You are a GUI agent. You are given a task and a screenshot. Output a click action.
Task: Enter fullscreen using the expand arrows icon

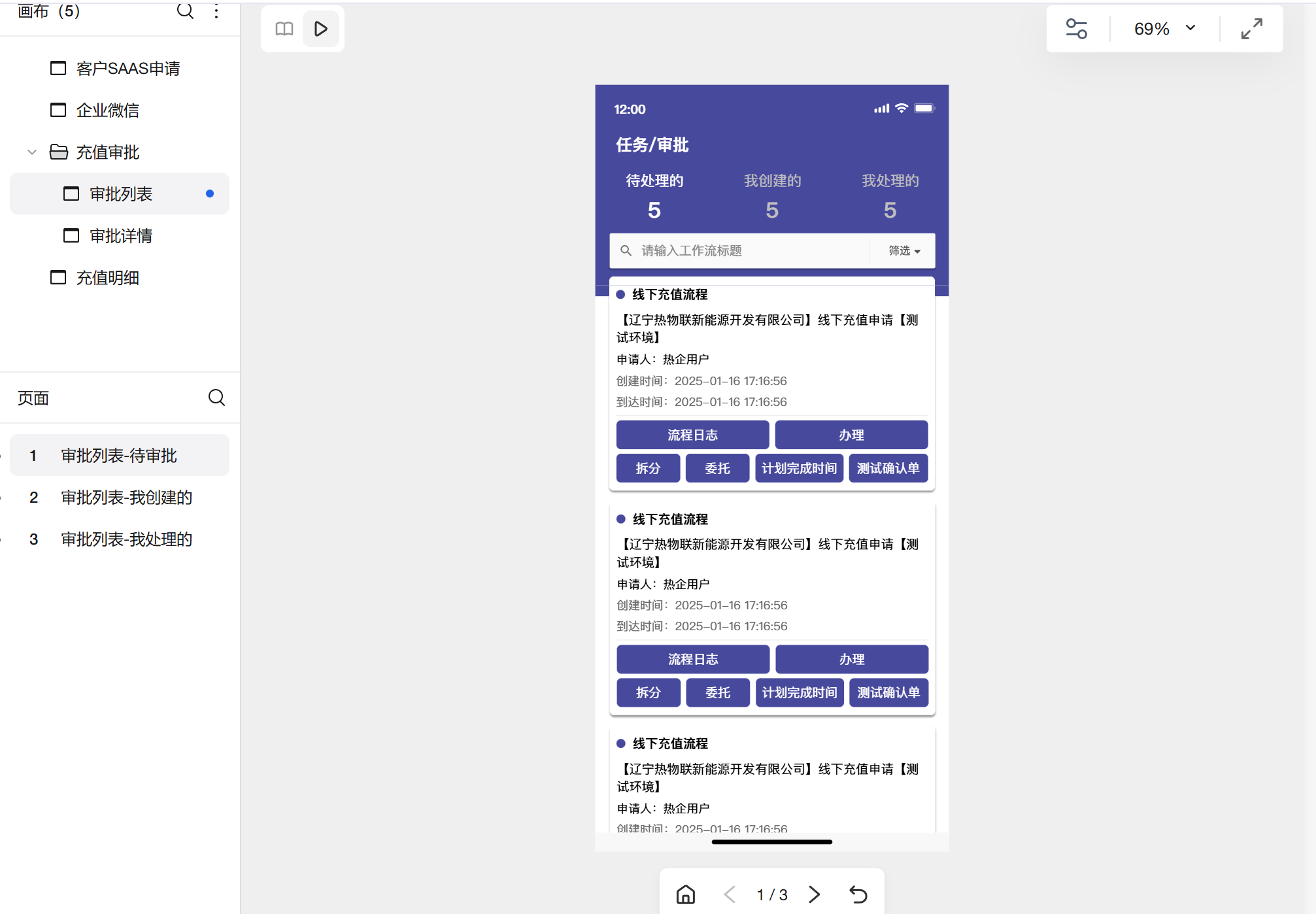click(1251, 29)
